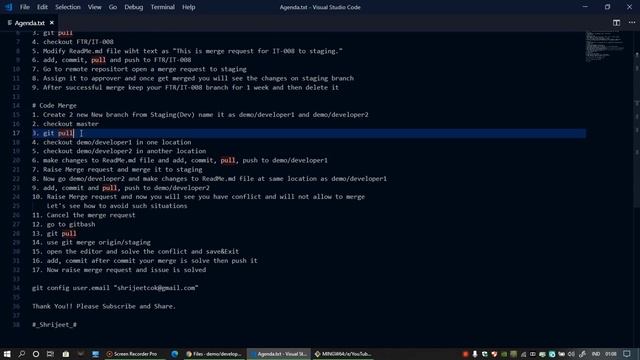Click the microphone tray icon

[x=475, y=354]
